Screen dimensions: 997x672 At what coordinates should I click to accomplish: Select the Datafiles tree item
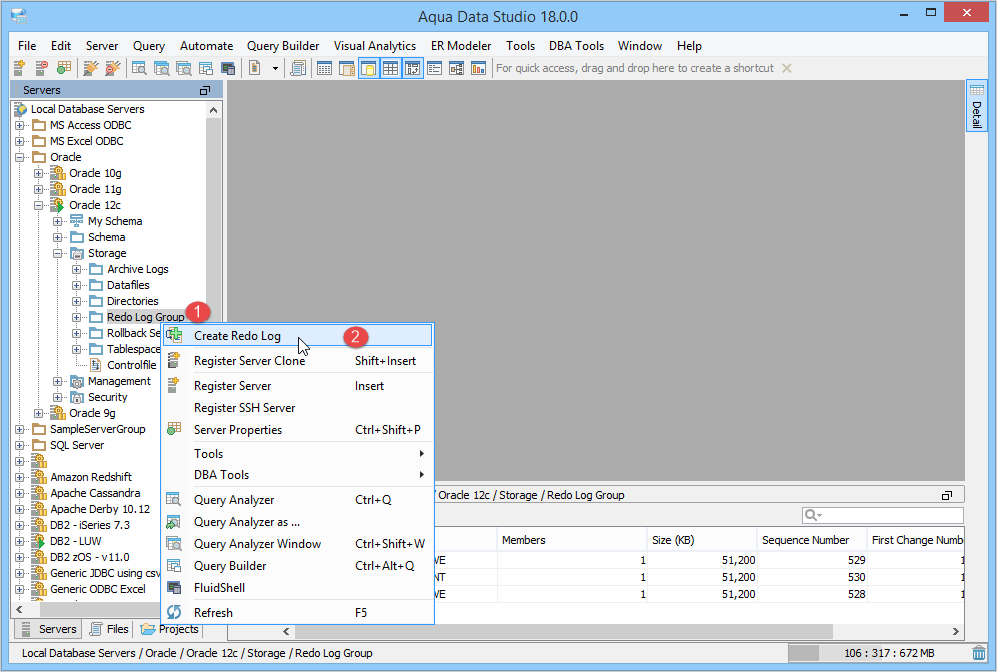click(128, 285)
